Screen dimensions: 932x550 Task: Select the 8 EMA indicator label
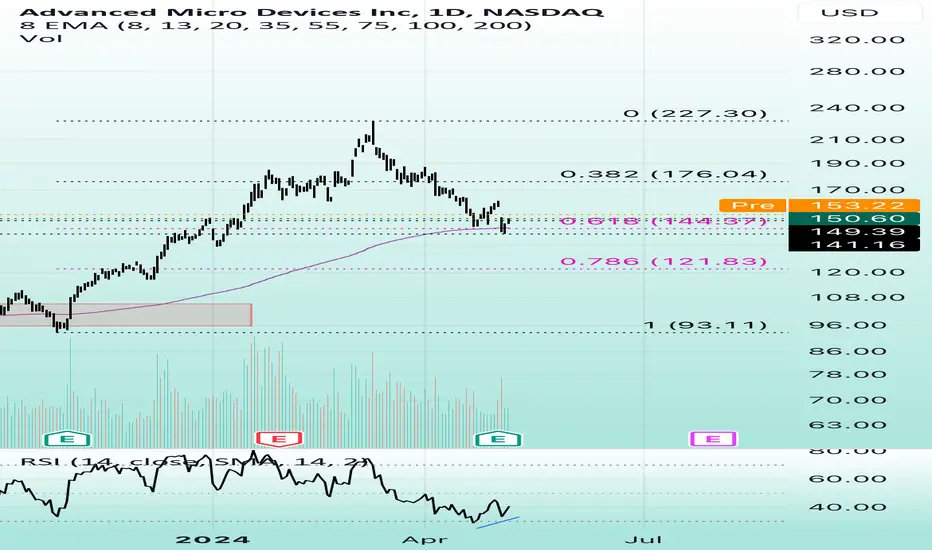click(x=276, y=26)
